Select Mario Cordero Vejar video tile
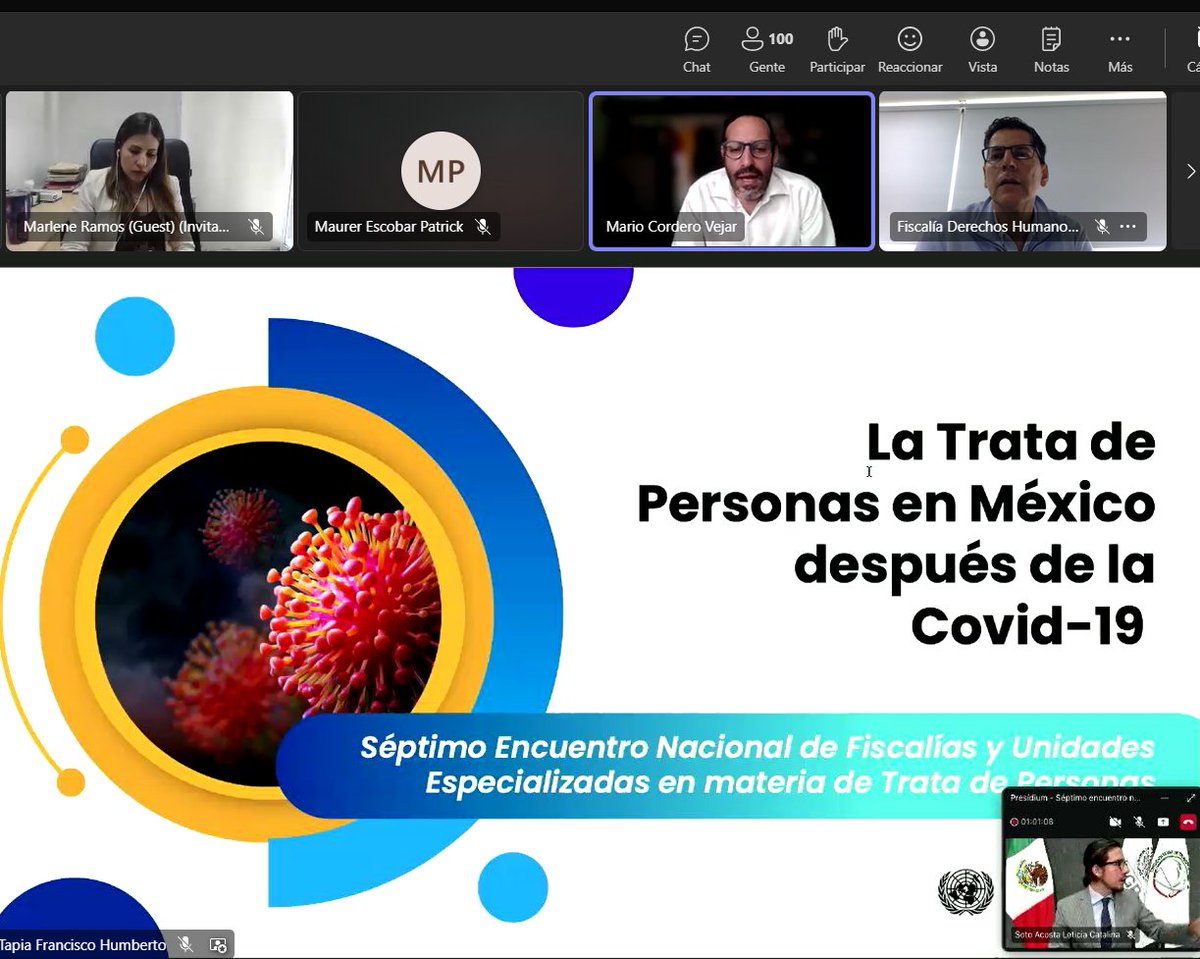Screen dimensions: 1200x959 click(x=732, y=170)
